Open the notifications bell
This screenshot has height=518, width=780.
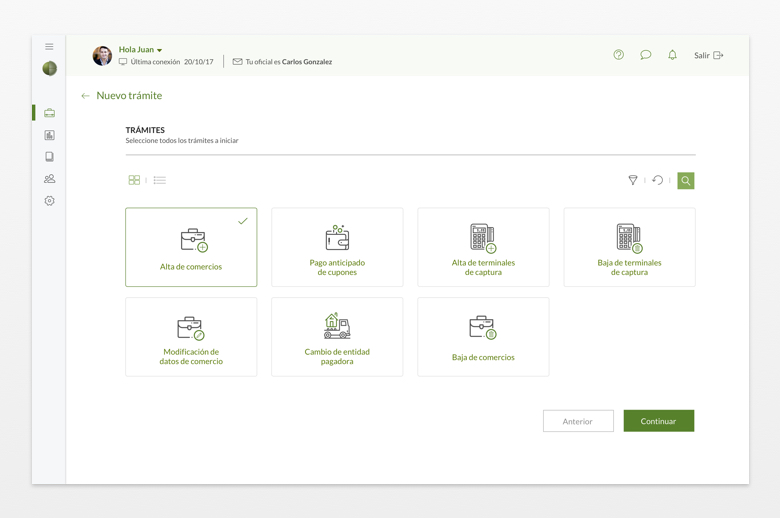[672, 55]
